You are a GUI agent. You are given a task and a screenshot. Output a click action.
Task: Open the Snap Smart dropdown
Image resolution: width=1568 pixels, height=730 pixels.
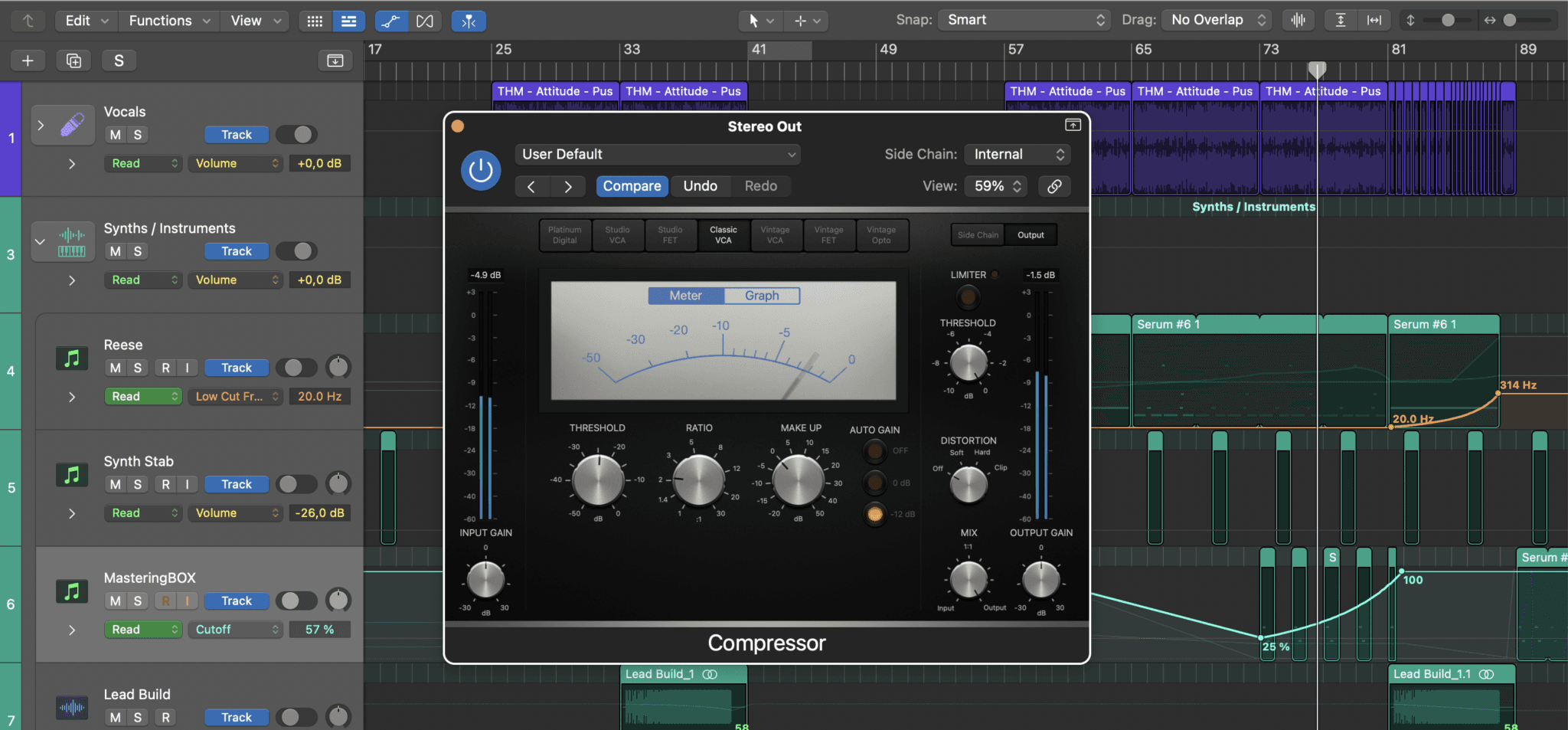click(1024, 21)
